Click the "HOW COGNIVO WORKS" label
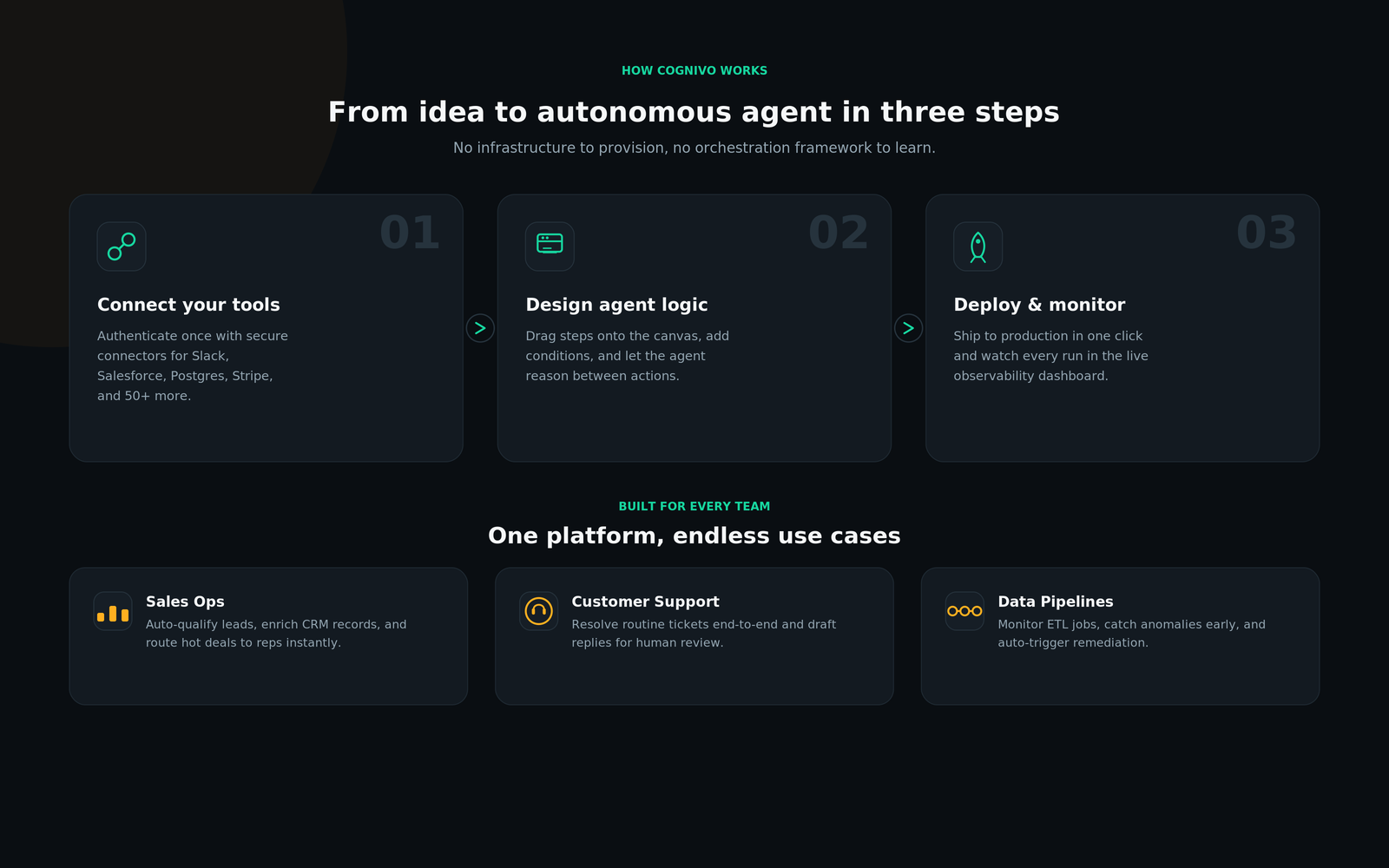Screen dimensions: 1389x868 pyautogui.click(x=694, y=70)
